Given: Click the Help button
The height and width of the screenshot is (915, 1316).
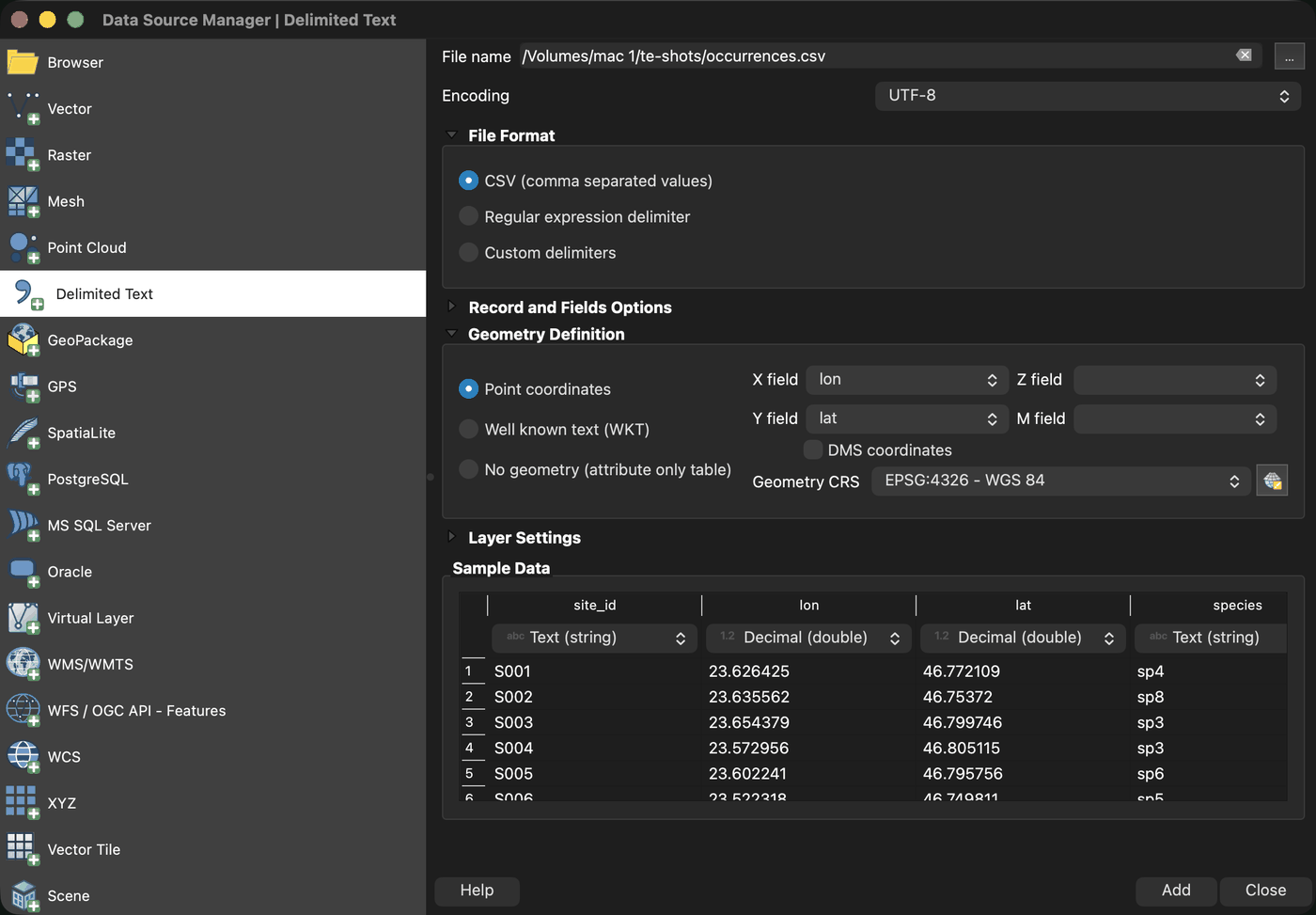Looking at the screenshot, I should (x=477, y=891).
